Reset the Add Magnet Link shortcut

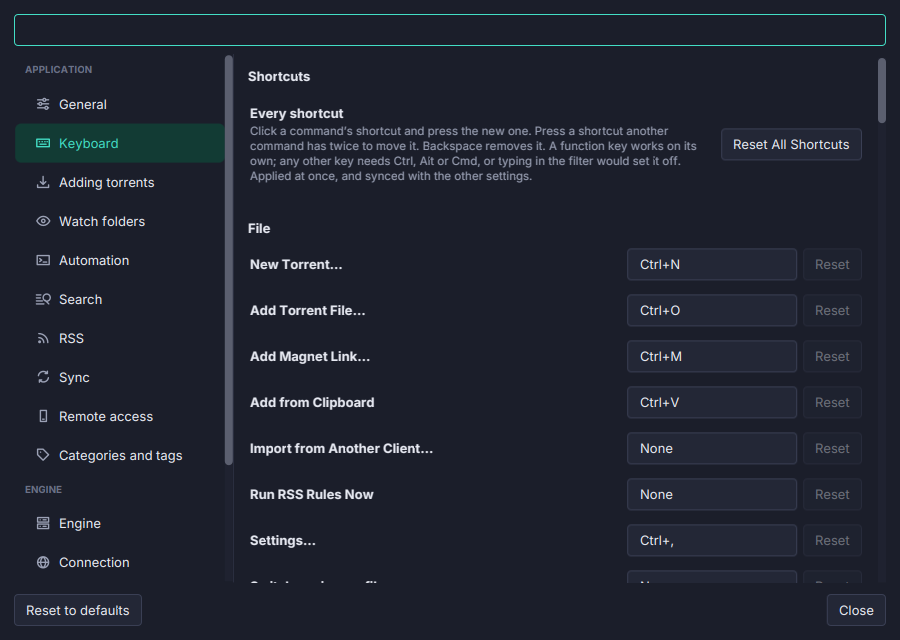(x=832, y=356)
